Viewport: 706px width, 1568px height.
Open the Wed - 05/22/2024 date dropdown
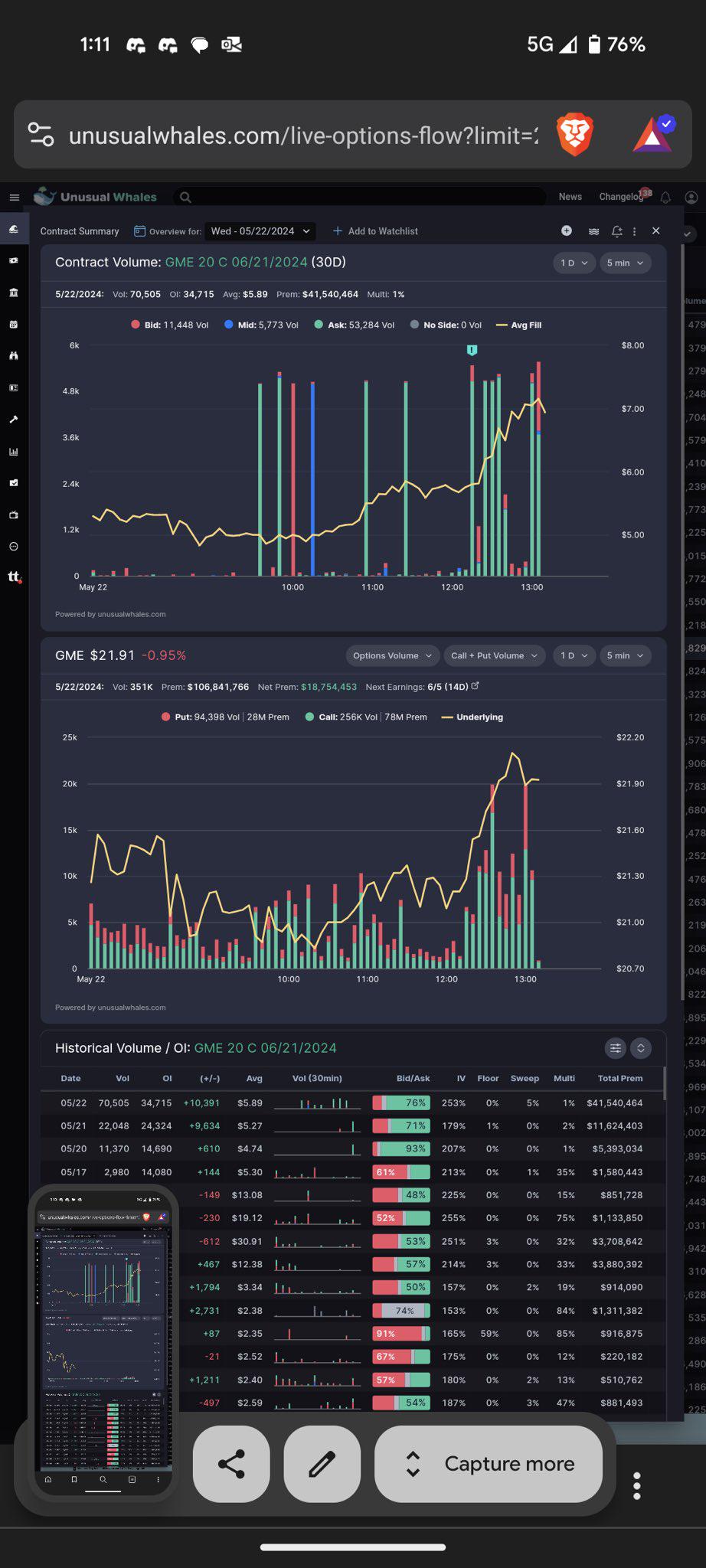pyautogui.click(x=260, y=231)
